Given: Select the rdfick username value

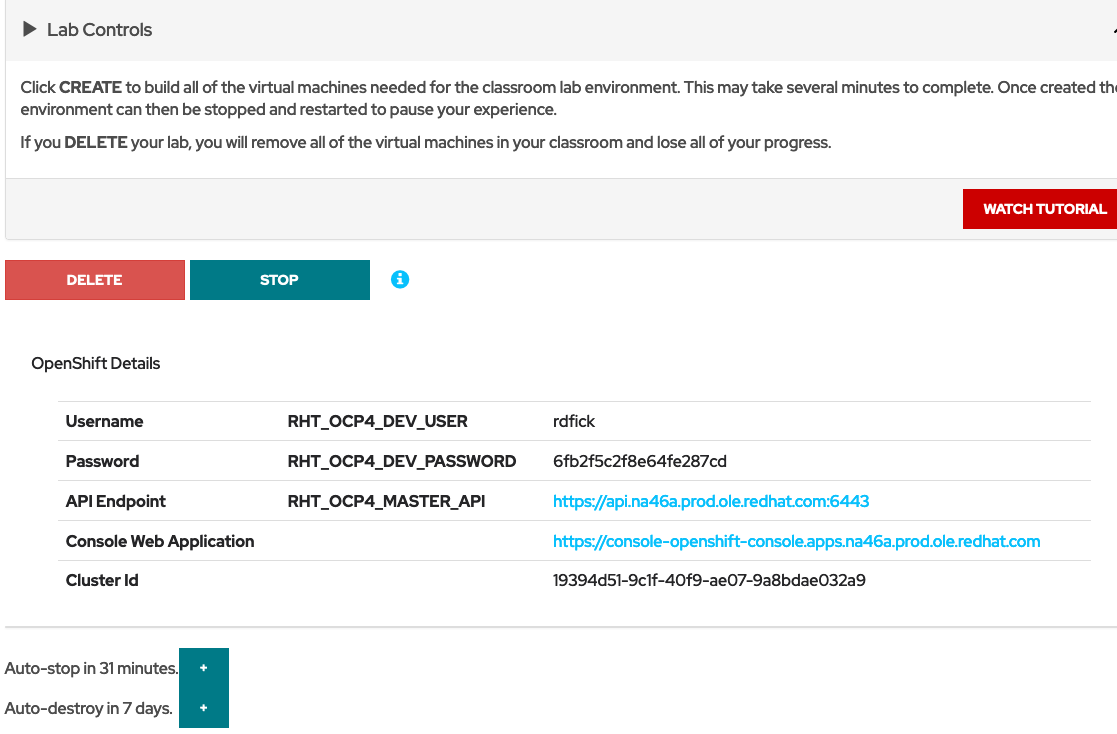Looking at the screenshot, I should click(x=574, y=421).
